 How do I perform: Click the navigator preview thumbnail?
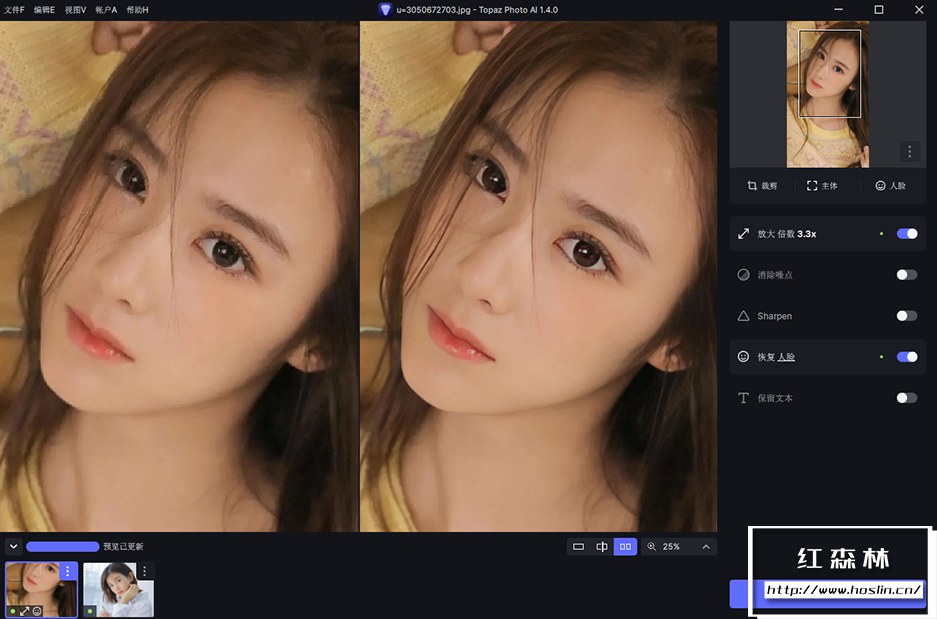(x=828, y=94)
